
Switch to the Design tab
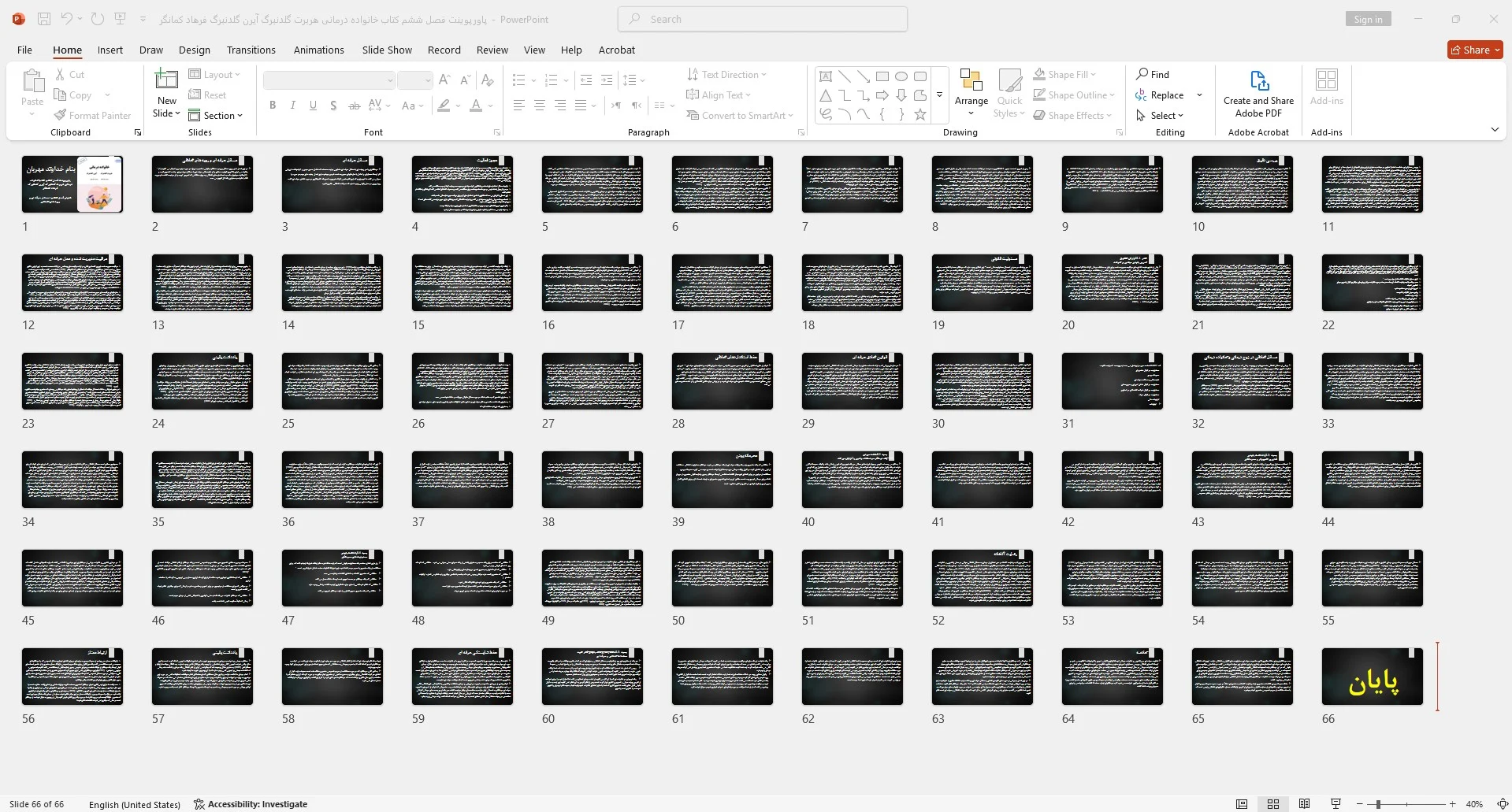pyautogui.click(x=194, y=50)
